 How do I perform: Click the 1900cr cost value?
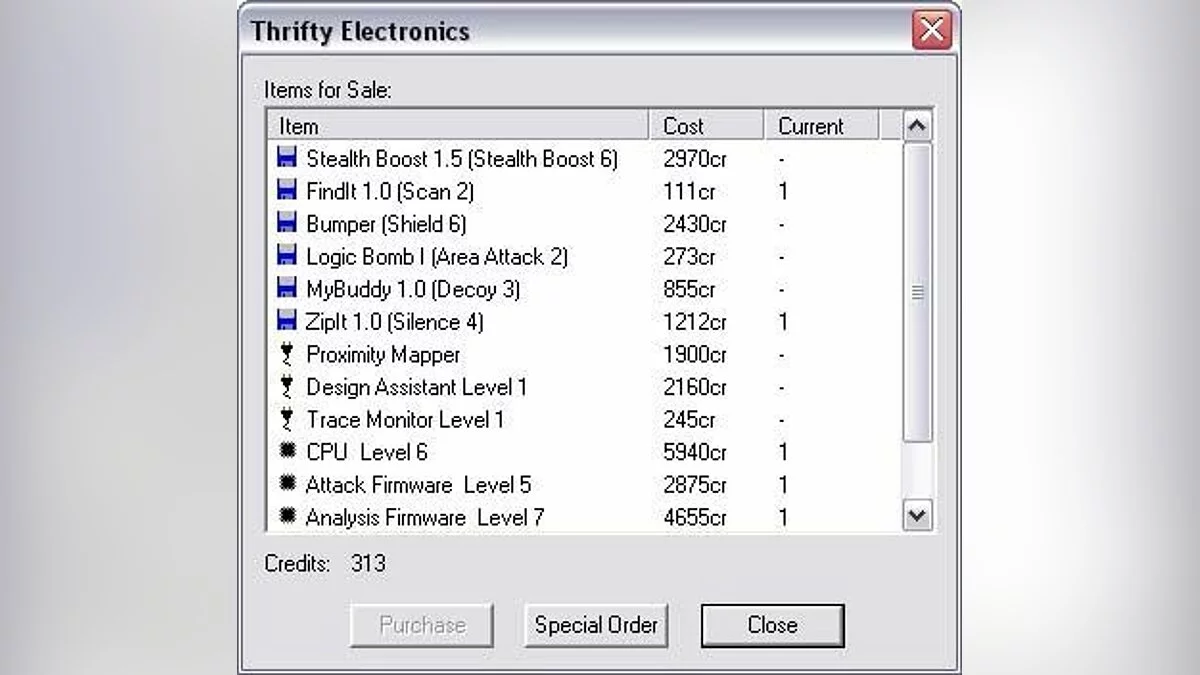[695, 354]
